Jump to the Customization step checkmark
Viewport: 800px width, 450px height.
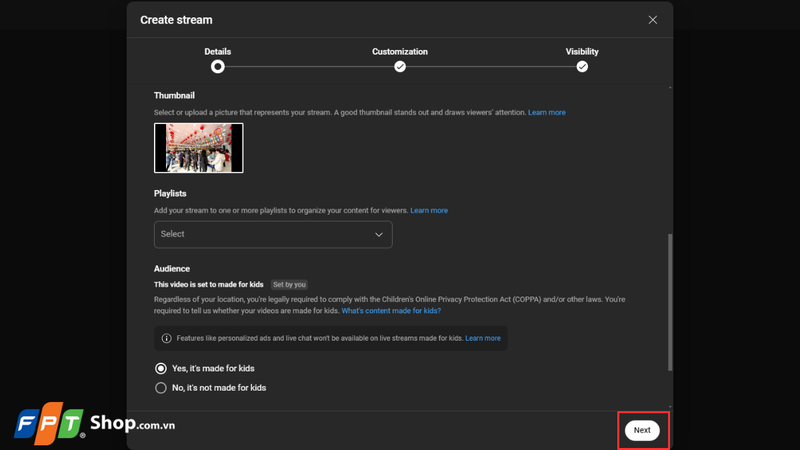[x=400, y=67]
